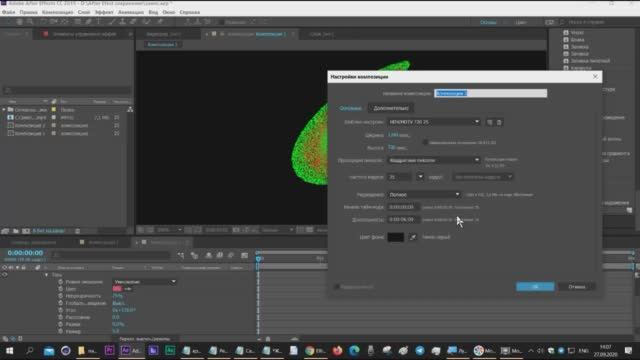Expand the folder row in the Project panel
Viewport: 640px width, 360px height.
[4, 109]
